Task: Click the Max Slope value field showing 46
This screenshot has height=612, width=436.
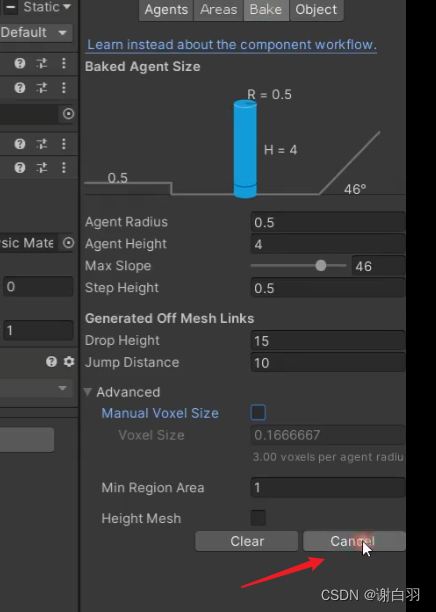Action: tap(378, 266)
